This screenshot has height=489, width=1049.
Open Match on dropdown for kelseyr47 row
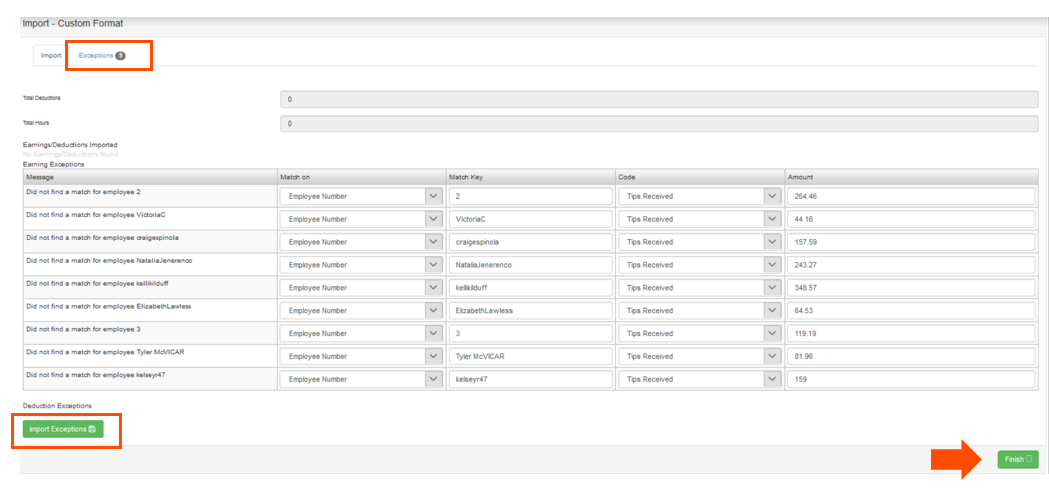[361, 380]
